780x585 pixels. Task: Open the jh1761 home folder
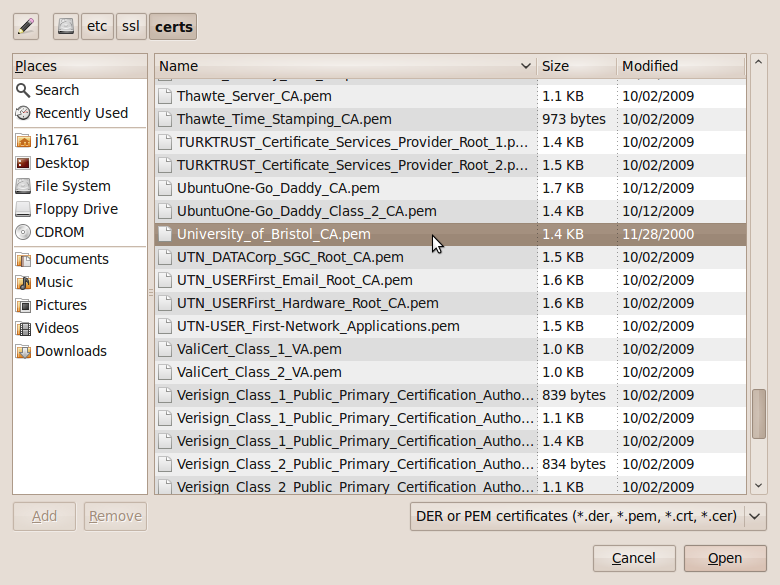pos(80,140)
